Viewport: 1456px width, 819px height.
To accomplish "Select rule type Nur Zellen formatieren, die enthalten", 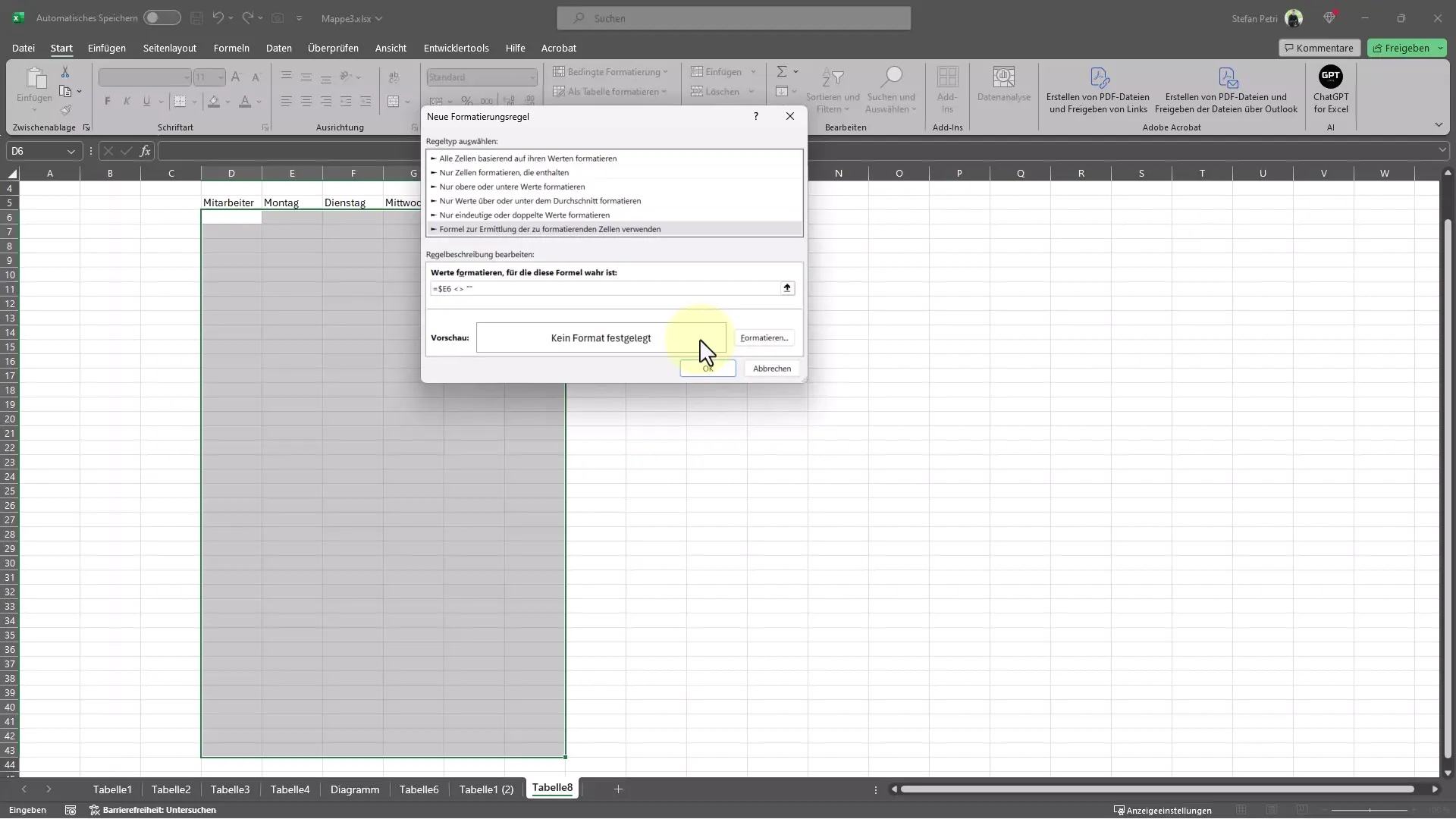I will (614, 173).
